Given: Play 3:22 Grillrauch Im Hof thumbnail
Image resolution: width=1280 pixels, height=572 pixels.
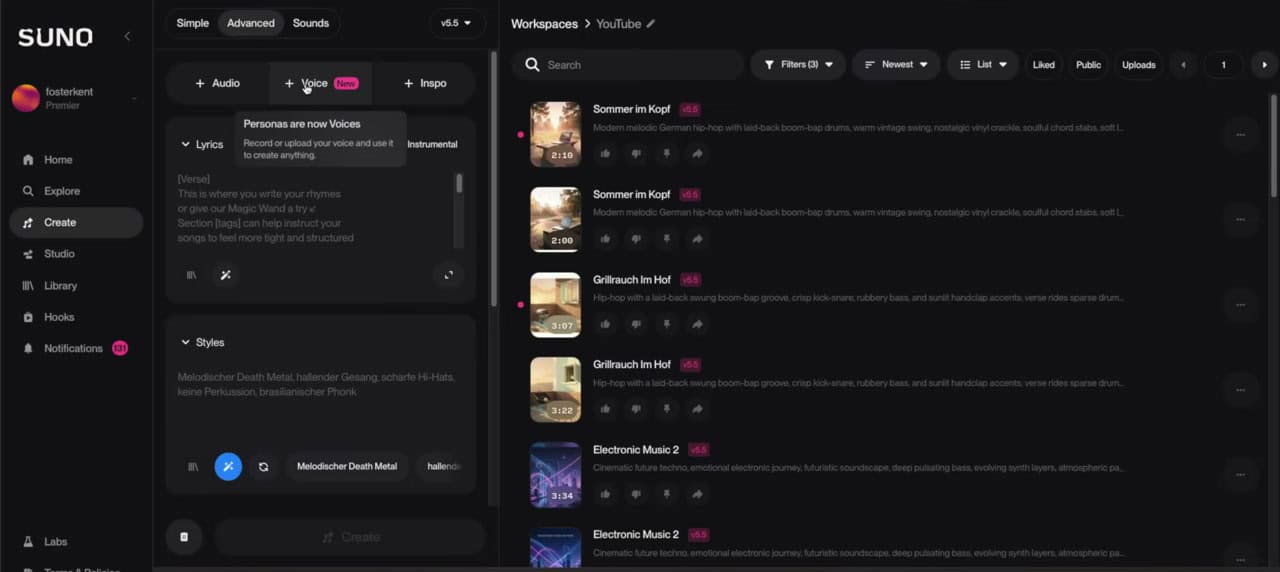Looking at the screenshot, I should pos(555,390).
